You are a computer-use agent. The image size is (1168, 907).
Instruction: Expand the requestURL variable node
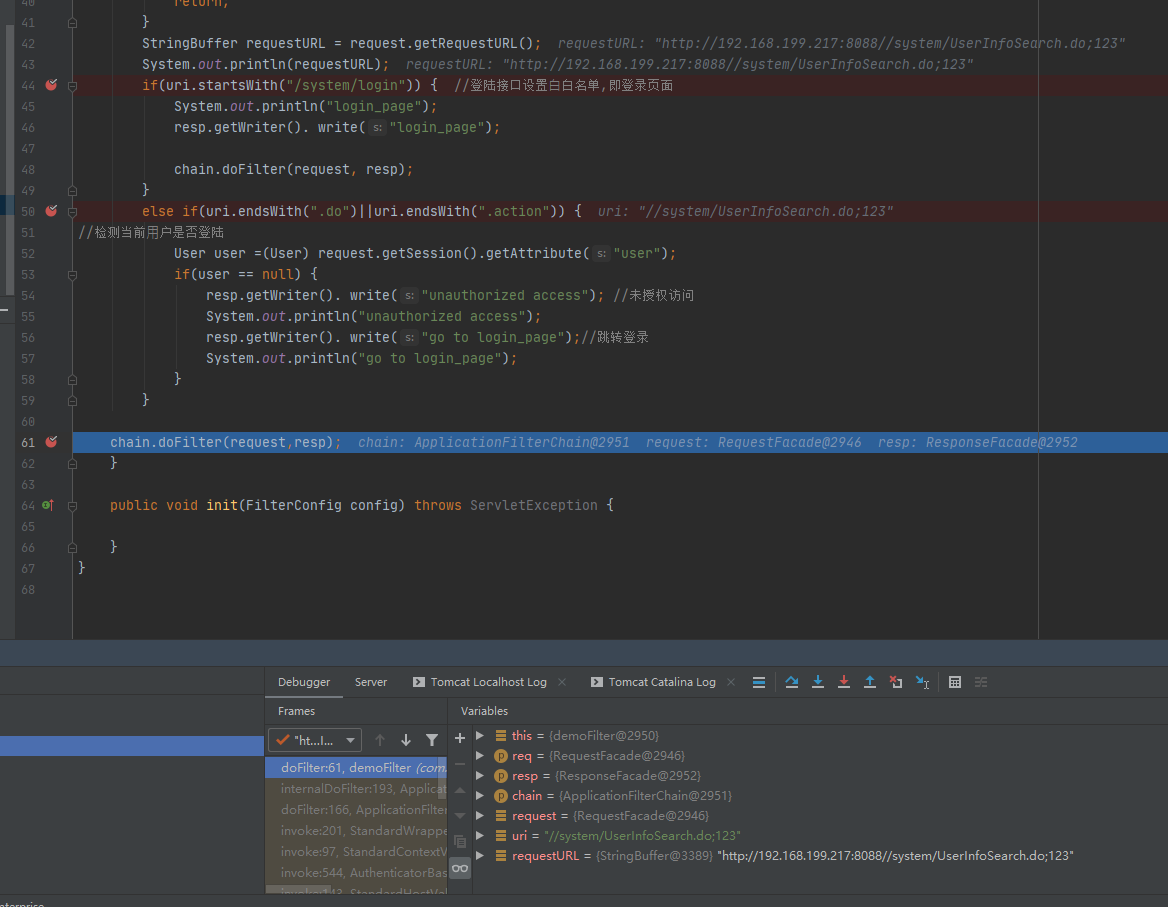481,856
